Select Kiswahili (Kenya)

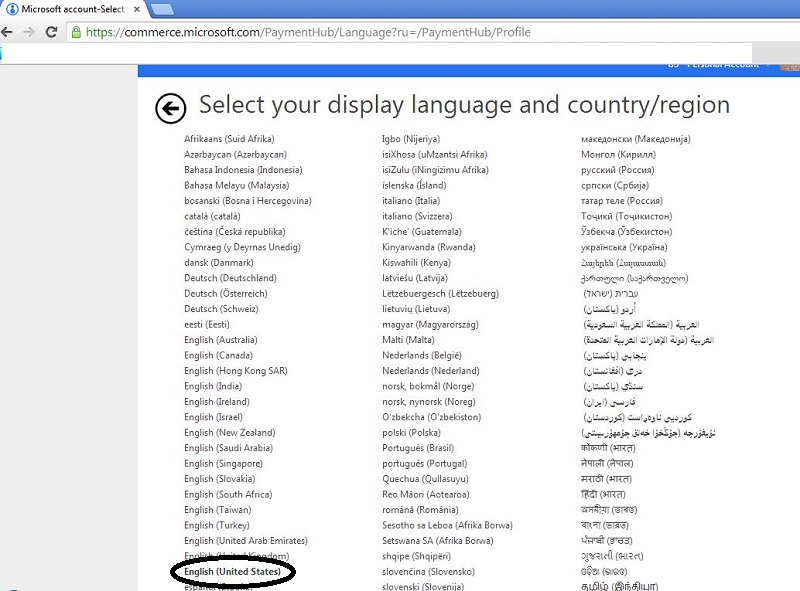pyautogui.click(x=416, y=262)
